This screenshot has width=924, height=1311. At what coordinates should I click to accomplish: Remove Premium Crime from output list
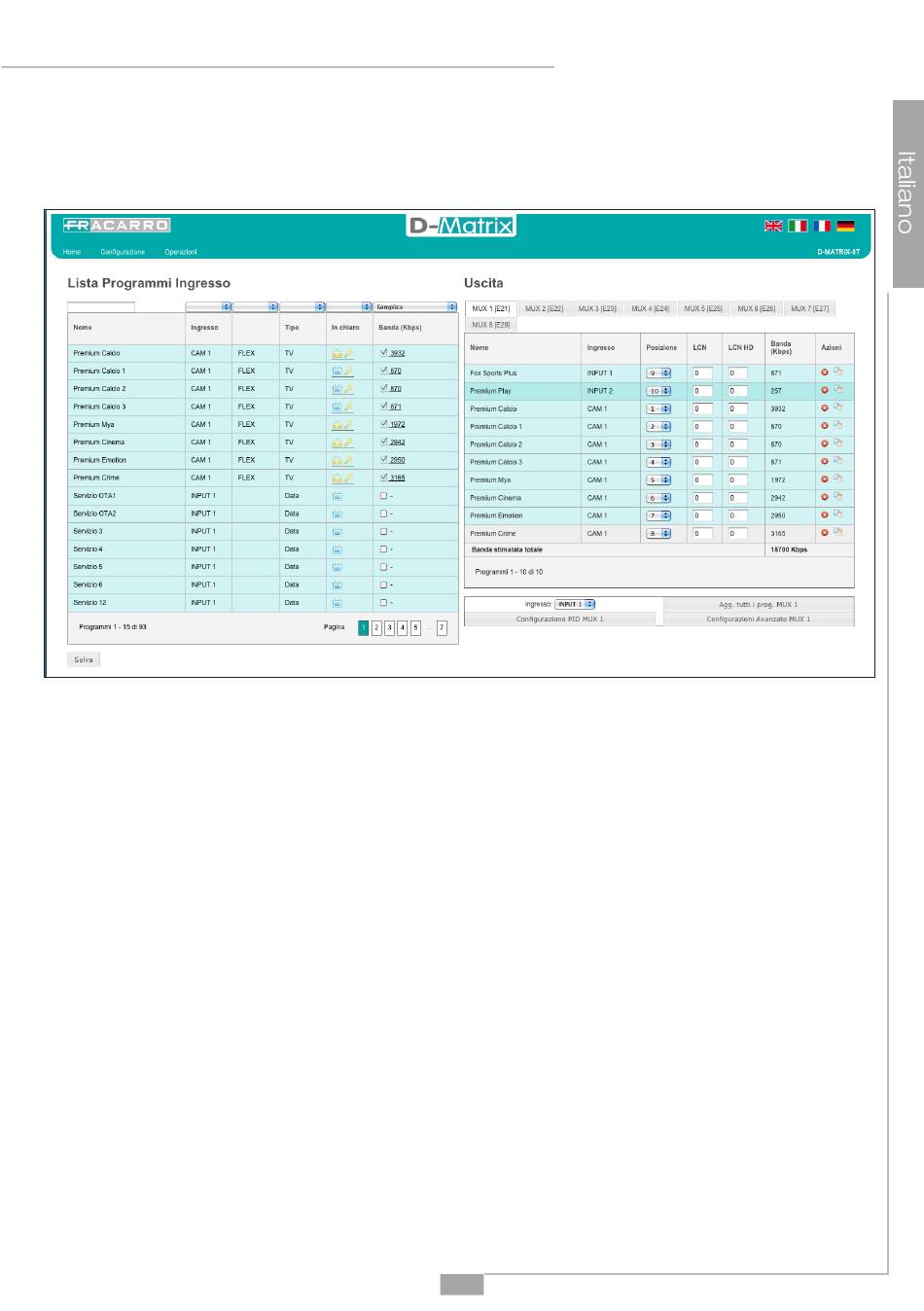pyautogui.click(x=825, y=533)
